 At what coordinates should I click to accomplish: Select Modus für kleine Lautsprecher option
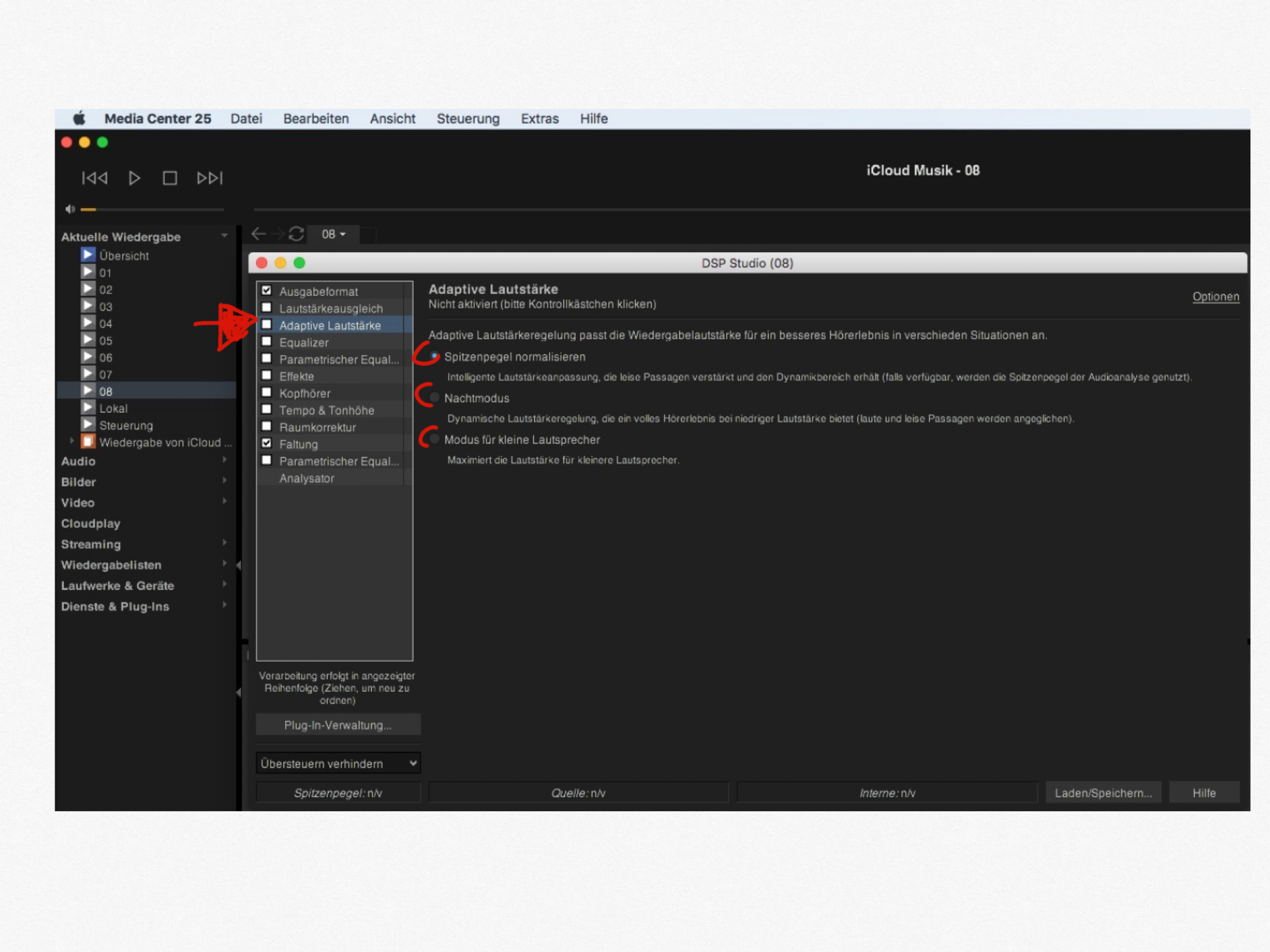click(435, 439)
